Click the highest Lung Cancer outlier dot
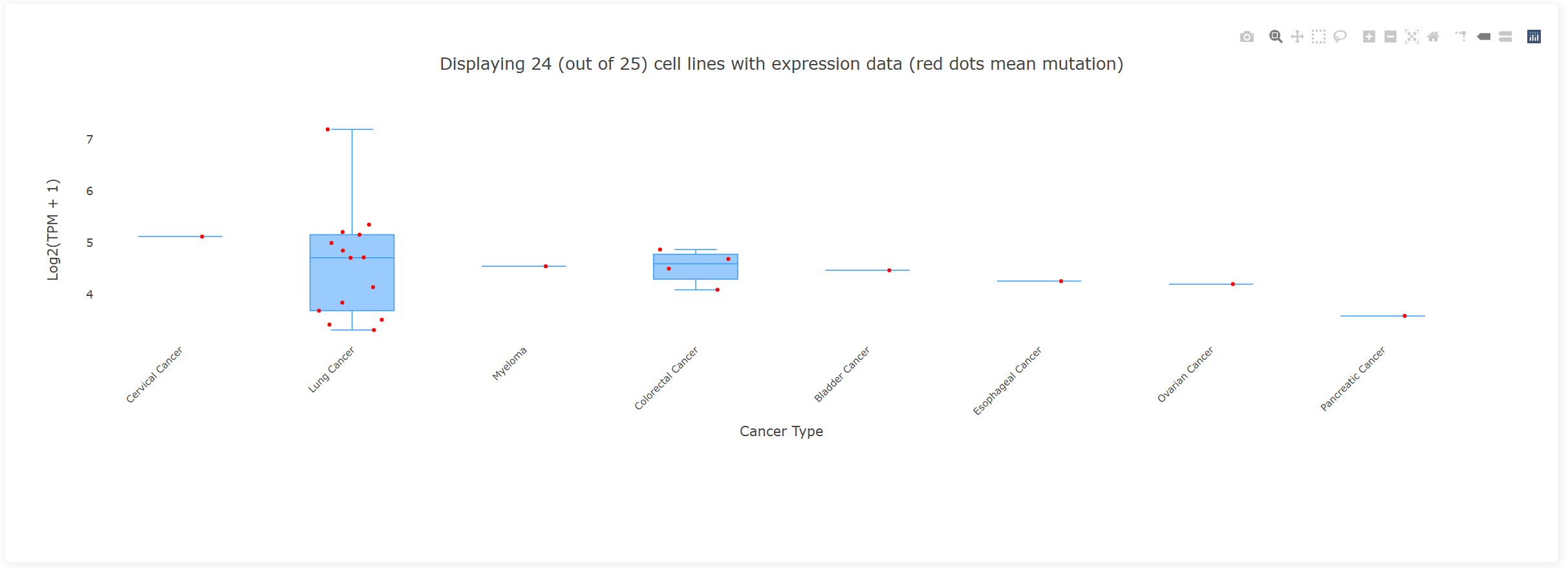Image resolution: width=1568 pixels, height=568 pixels. [328, 129]
